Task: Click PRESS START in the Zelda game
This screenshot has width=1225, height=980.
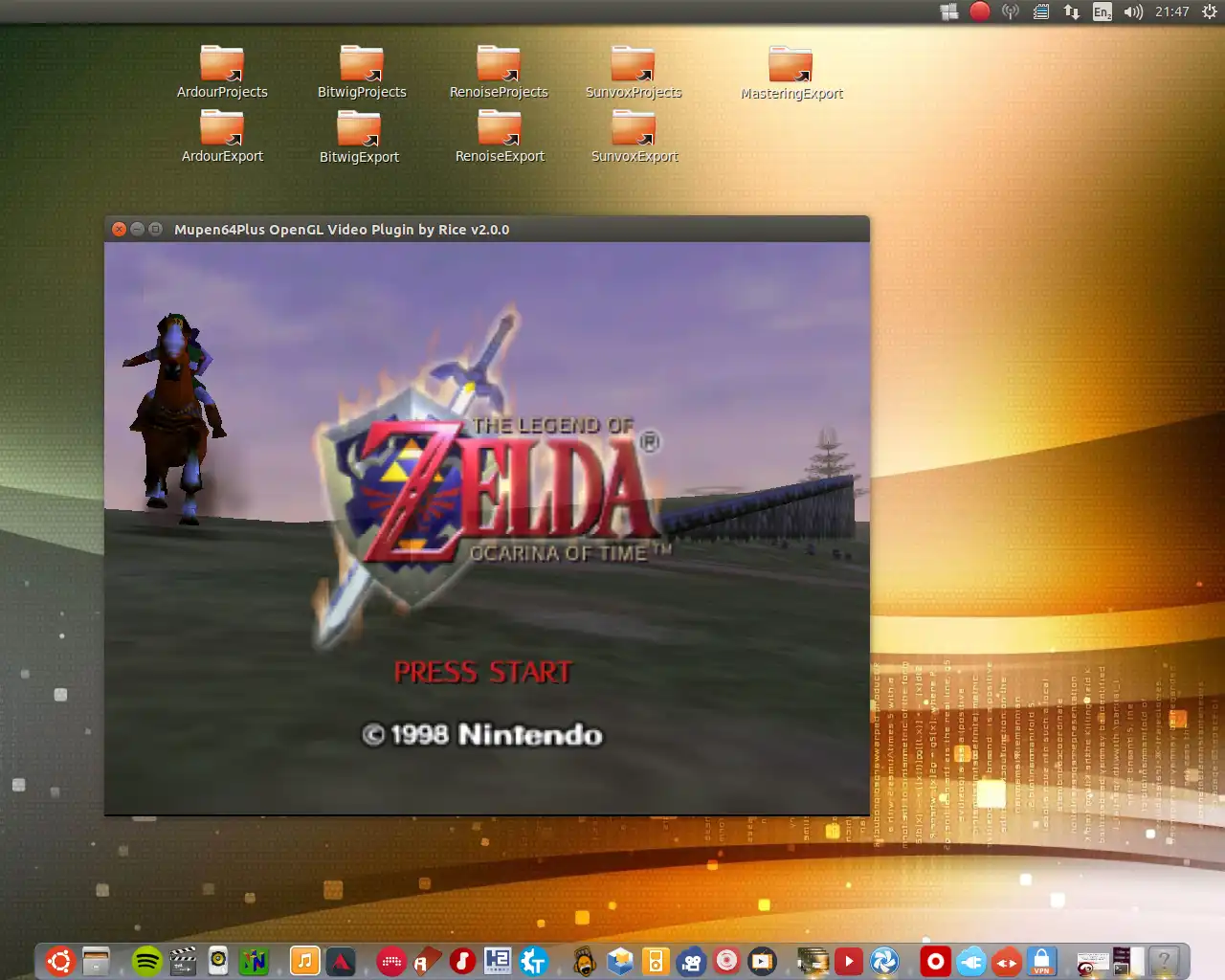Action: click(483, 672)
